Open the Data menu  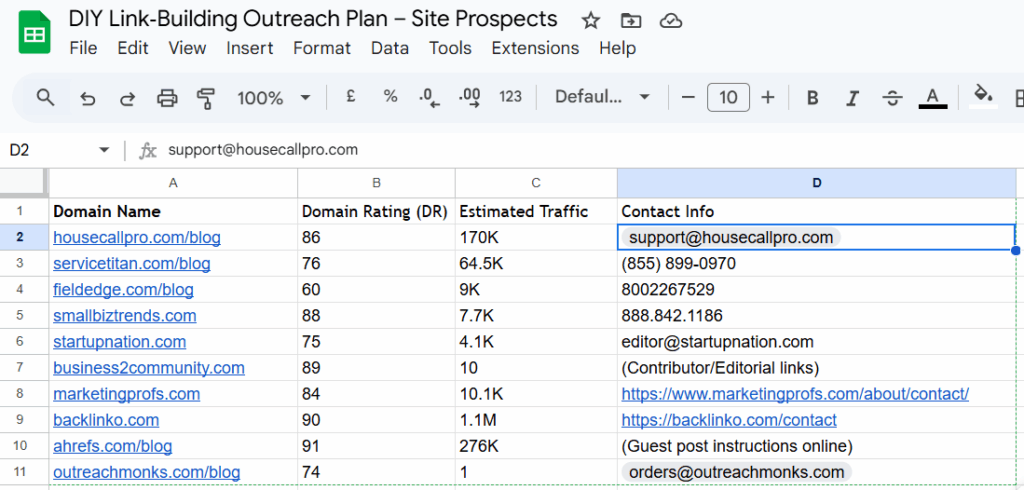click(390, 48)
